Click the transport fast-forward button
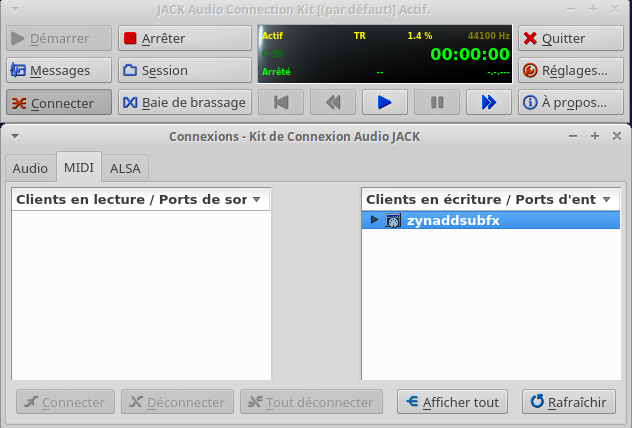632x428 pixels. click(x=489, y=102)
